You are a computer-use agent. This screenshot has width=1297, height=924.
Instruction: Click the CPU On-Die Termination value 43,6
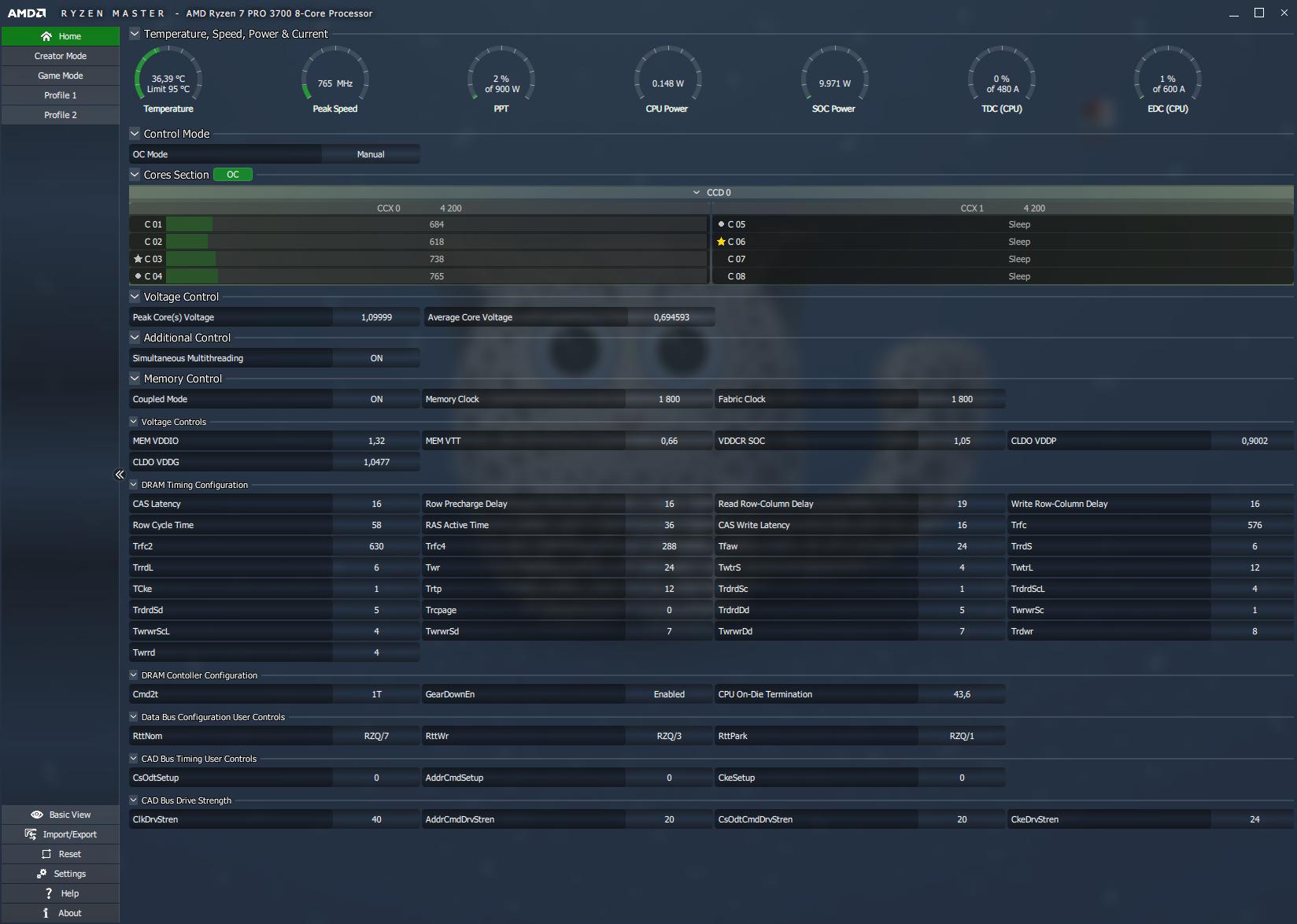point(962,694)
